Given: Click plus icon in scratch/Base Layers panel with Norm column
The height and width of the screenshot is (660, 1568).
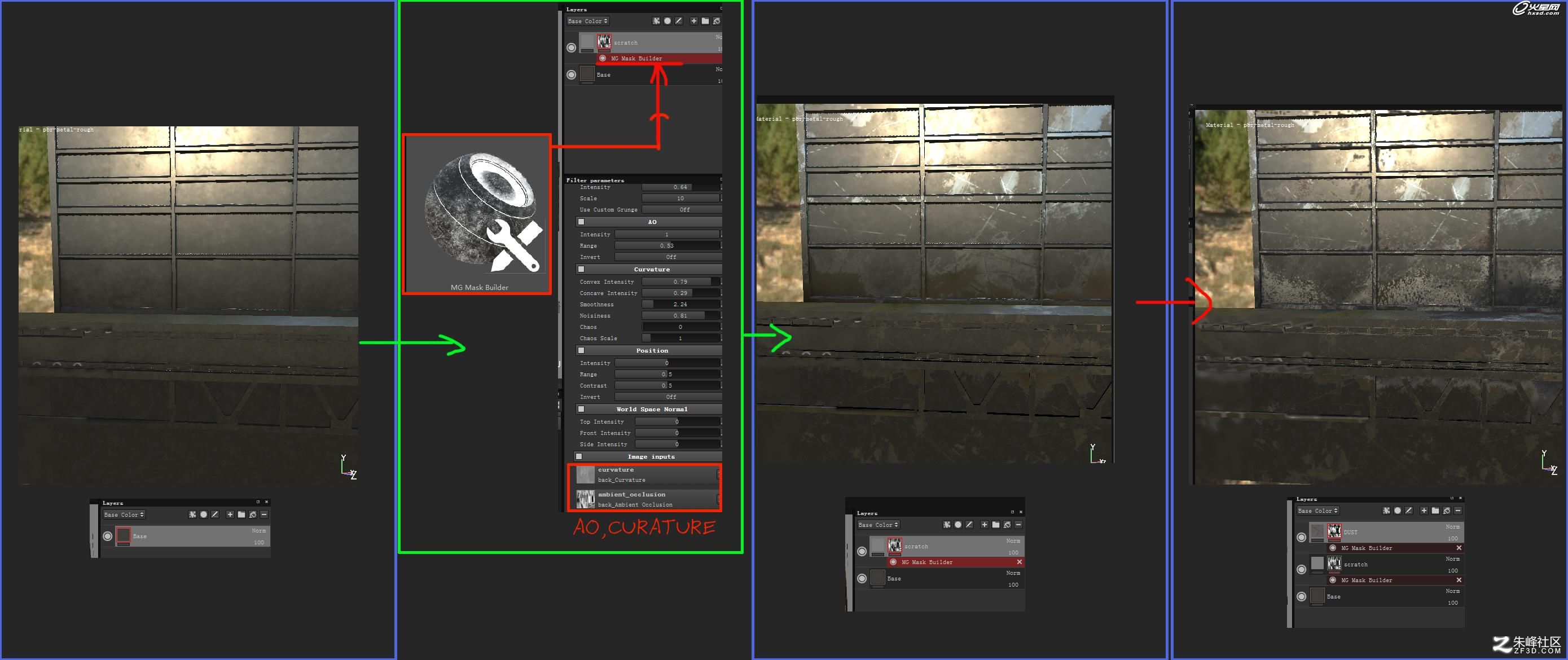Looking at the screenshot, I should (984, 525).
